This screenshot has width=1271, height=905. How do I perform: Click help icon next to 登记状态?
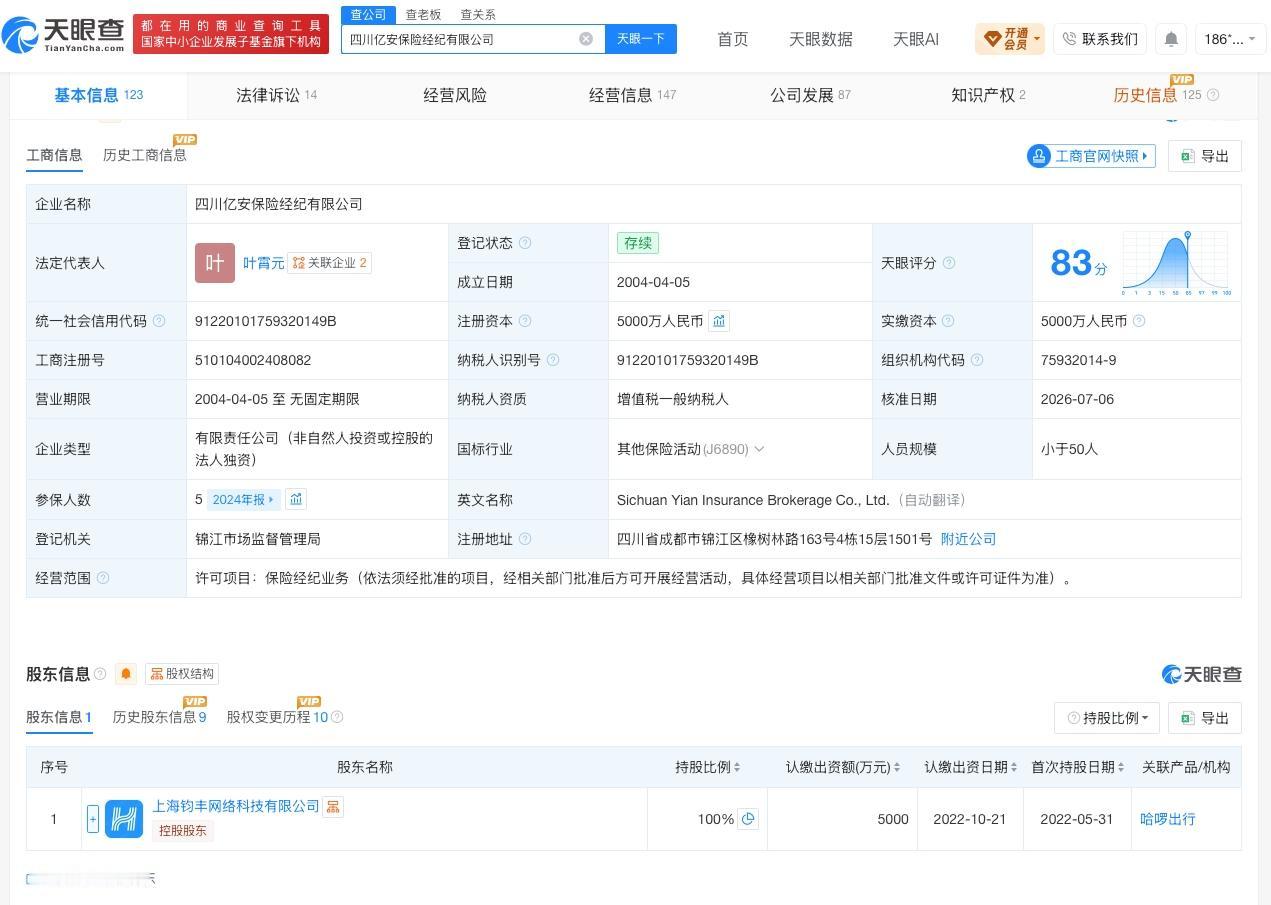525,243
